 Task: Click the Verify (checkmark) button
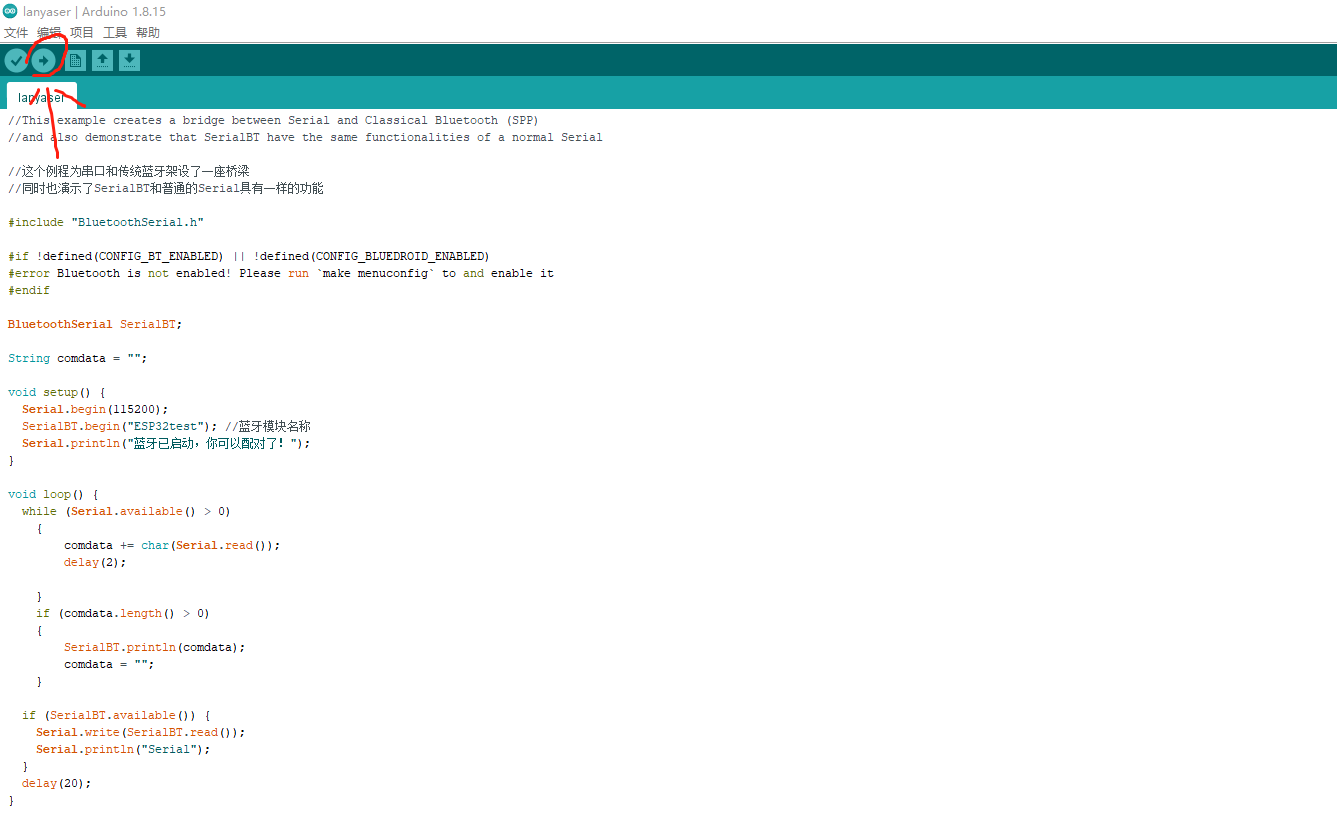[x=16, y=61]
